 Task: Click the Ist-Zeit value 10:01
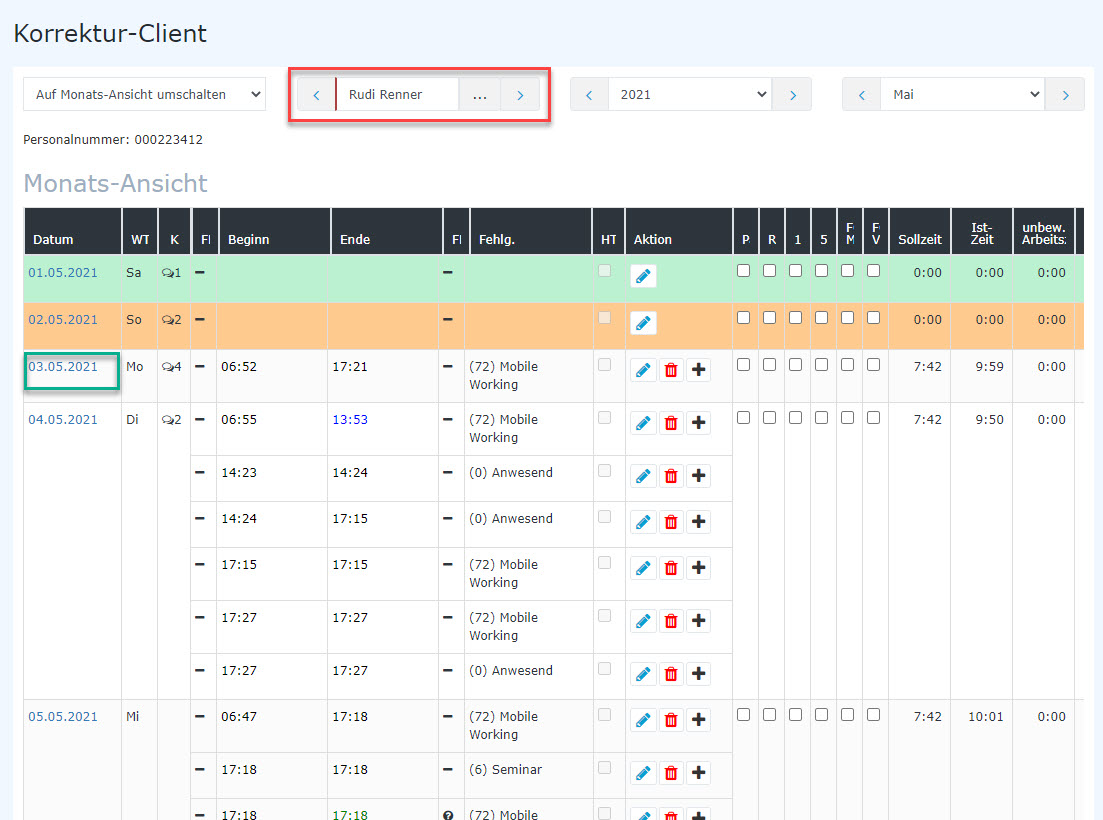(x=986, y=717)
